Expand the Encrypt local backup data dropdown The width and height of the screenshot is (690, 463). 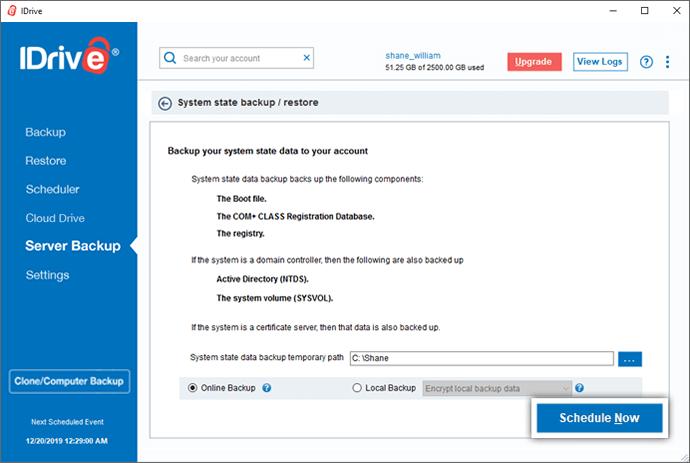(x=497, y=388)
